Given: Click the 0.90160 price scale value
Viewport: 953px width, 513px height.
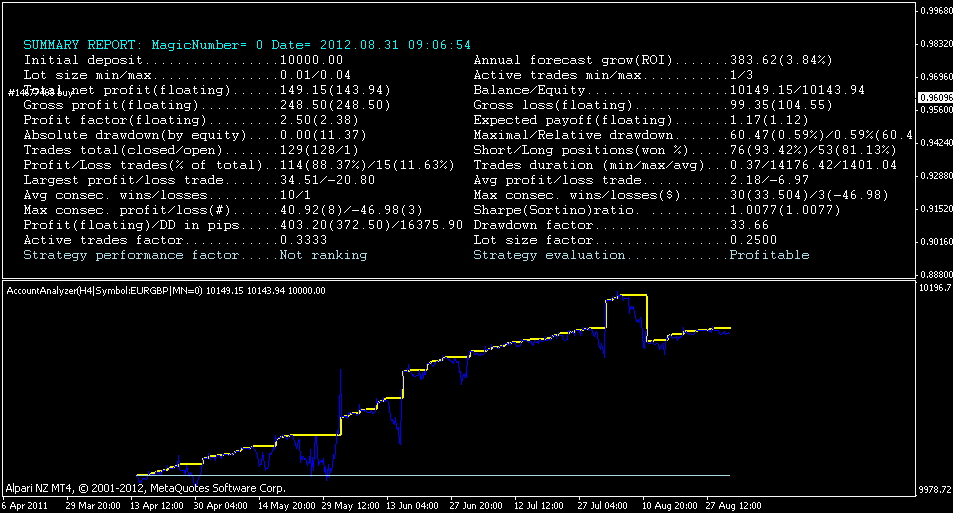Looking at the screenshot, I should click(x=936, y=242).
